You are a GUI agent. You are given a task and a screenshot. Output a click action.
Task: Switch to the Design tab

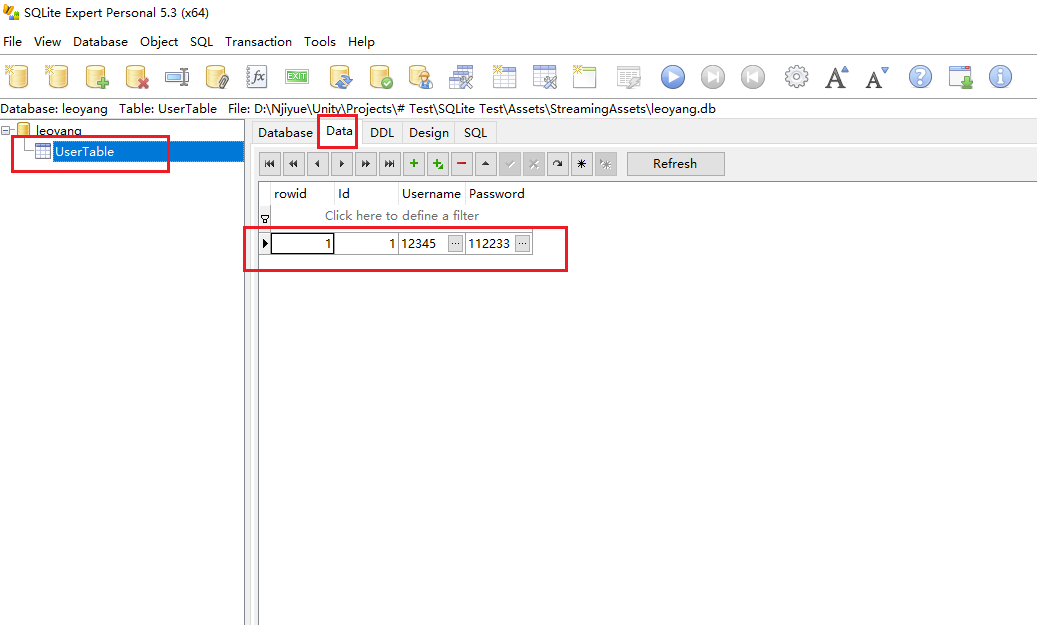(429, 132)
